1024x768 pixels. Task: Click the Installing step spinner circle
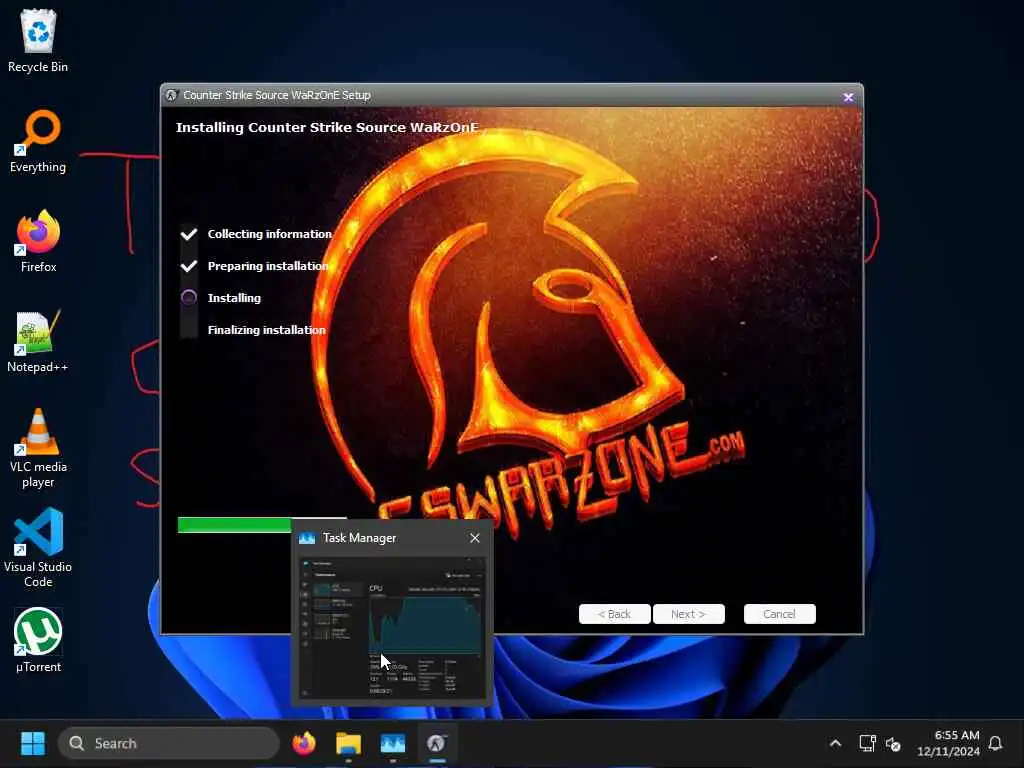189,298
